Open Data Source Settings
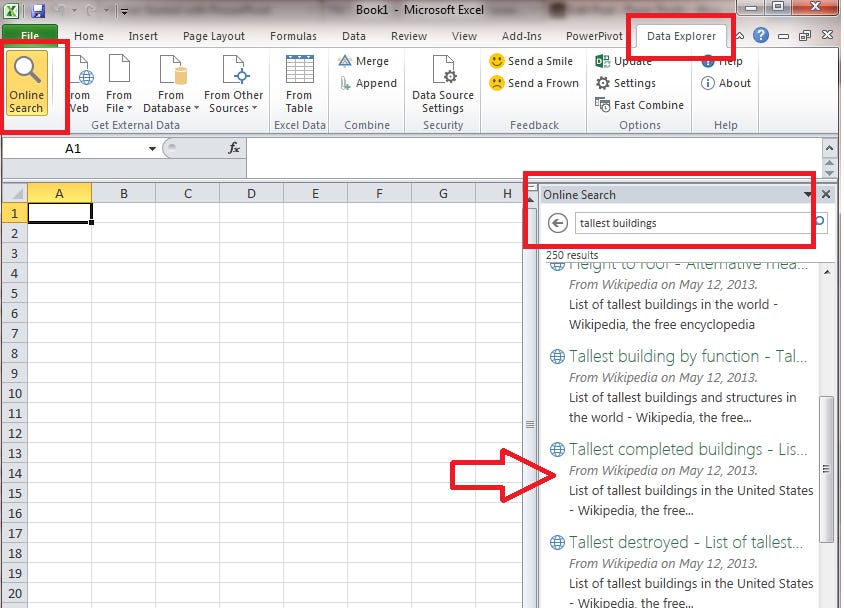Viewport: 844px width, 608px height. coord(443,83)
